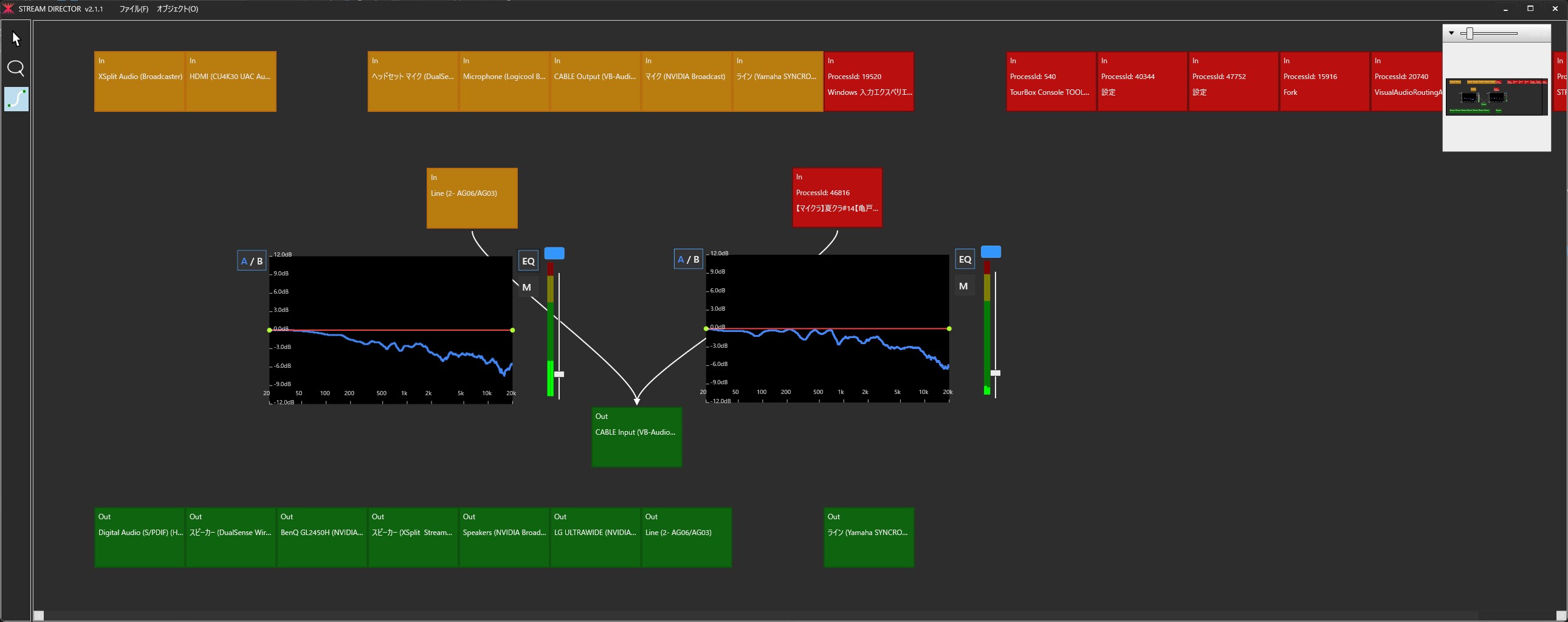The width and height of the screenshot is (1568, 622).
Task: Select HDMI (CU4K30 UAC) input node
Action: click(231, 81)
